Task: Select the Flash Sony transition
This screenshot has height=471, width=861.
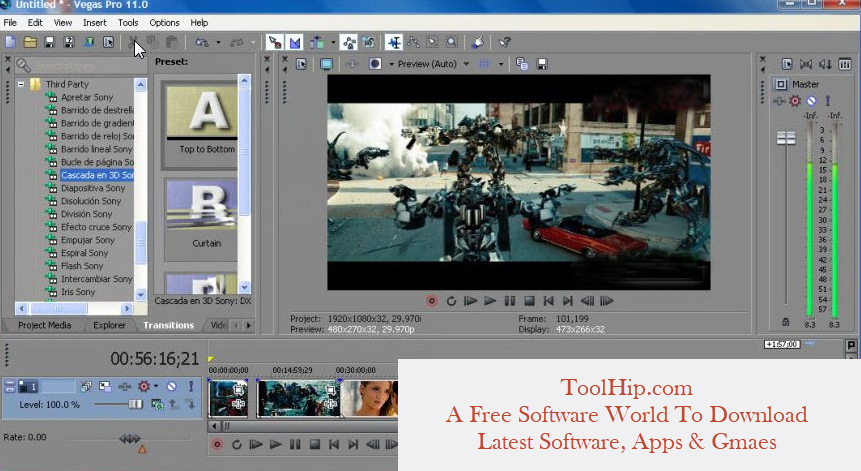Action: tap(82, 266)
